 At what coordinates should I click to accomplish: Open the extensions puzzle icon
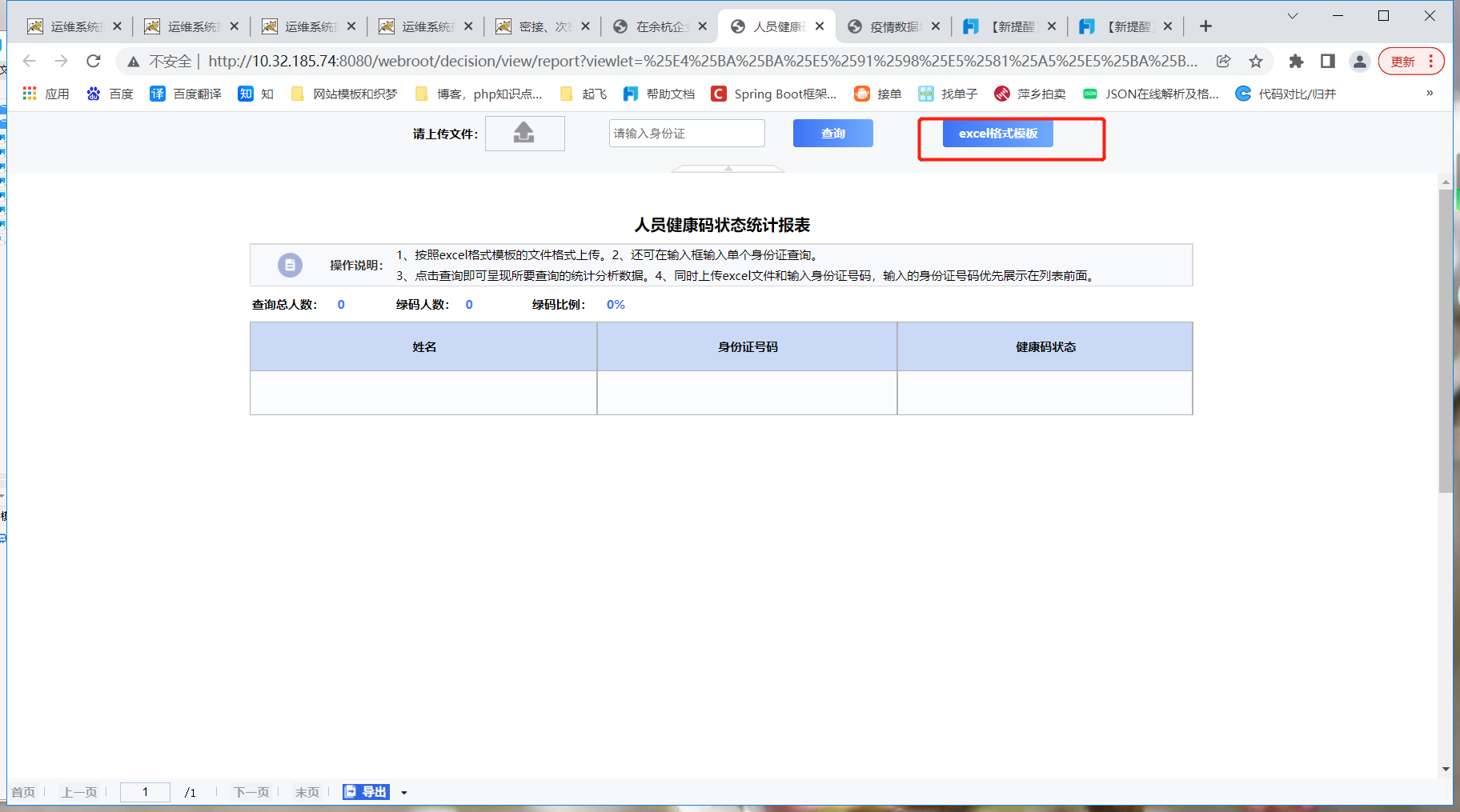coord(1296,62)
